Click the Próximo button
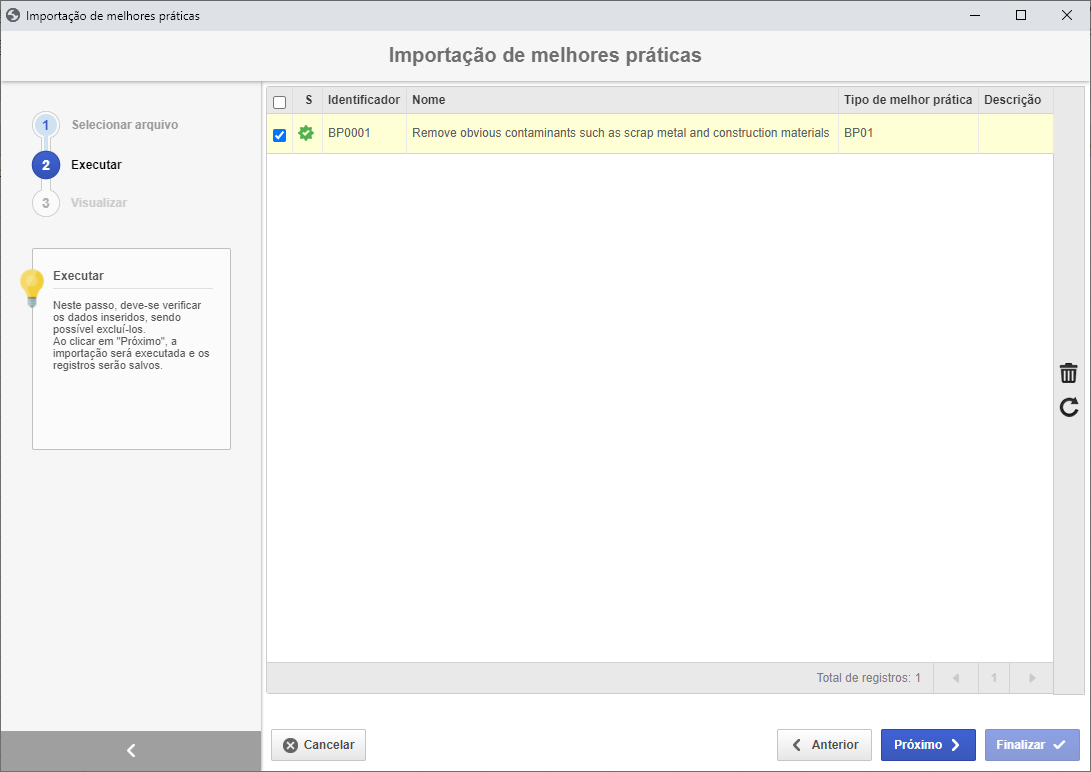Viewport: 1091px width, 772px height. click(x=928, y=745)
